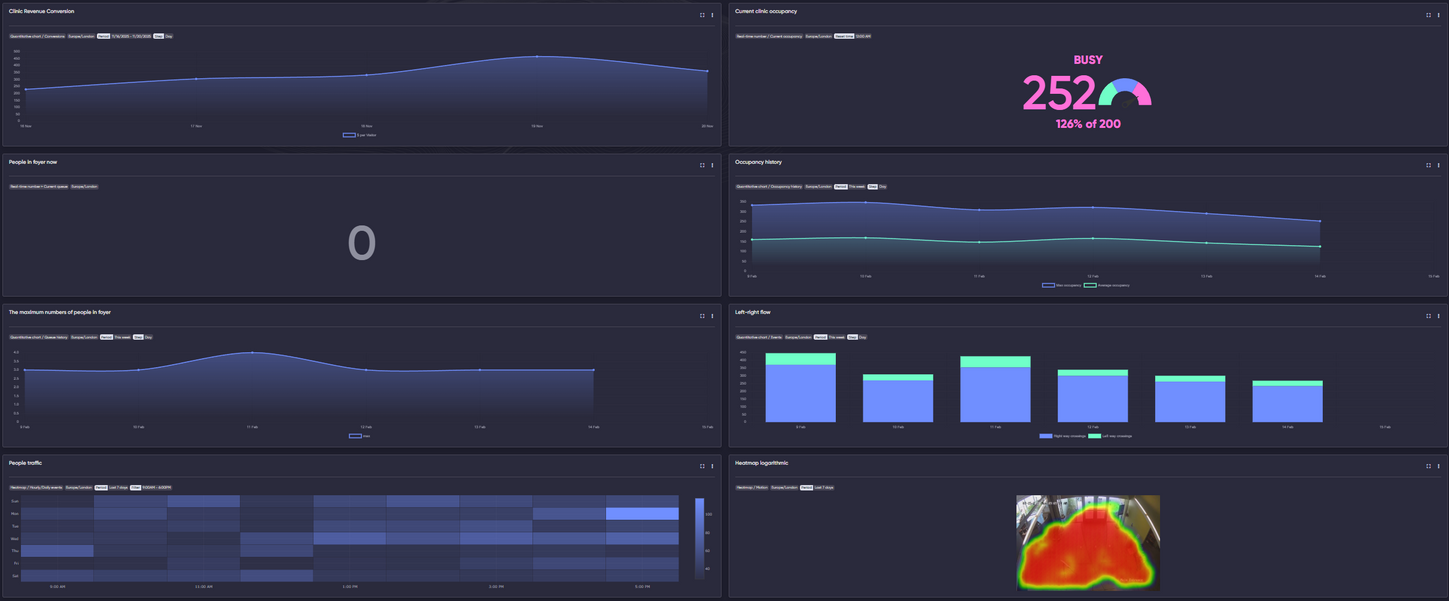Toggle Left way crossings legend item

pyautogui.click(x=1110, y=436)
